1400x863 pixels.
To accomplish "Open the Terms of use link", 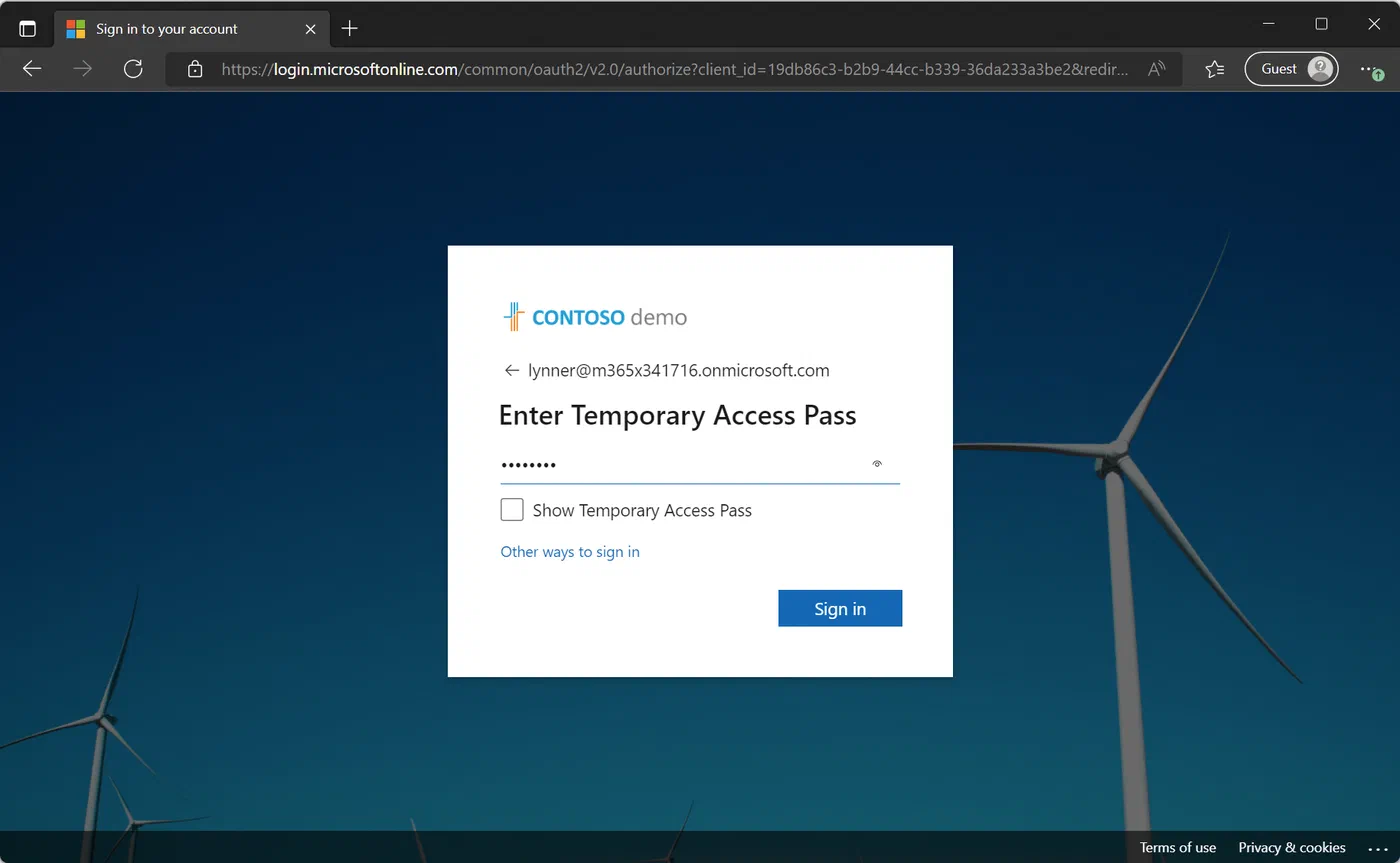I will [x=1178, y=848].
